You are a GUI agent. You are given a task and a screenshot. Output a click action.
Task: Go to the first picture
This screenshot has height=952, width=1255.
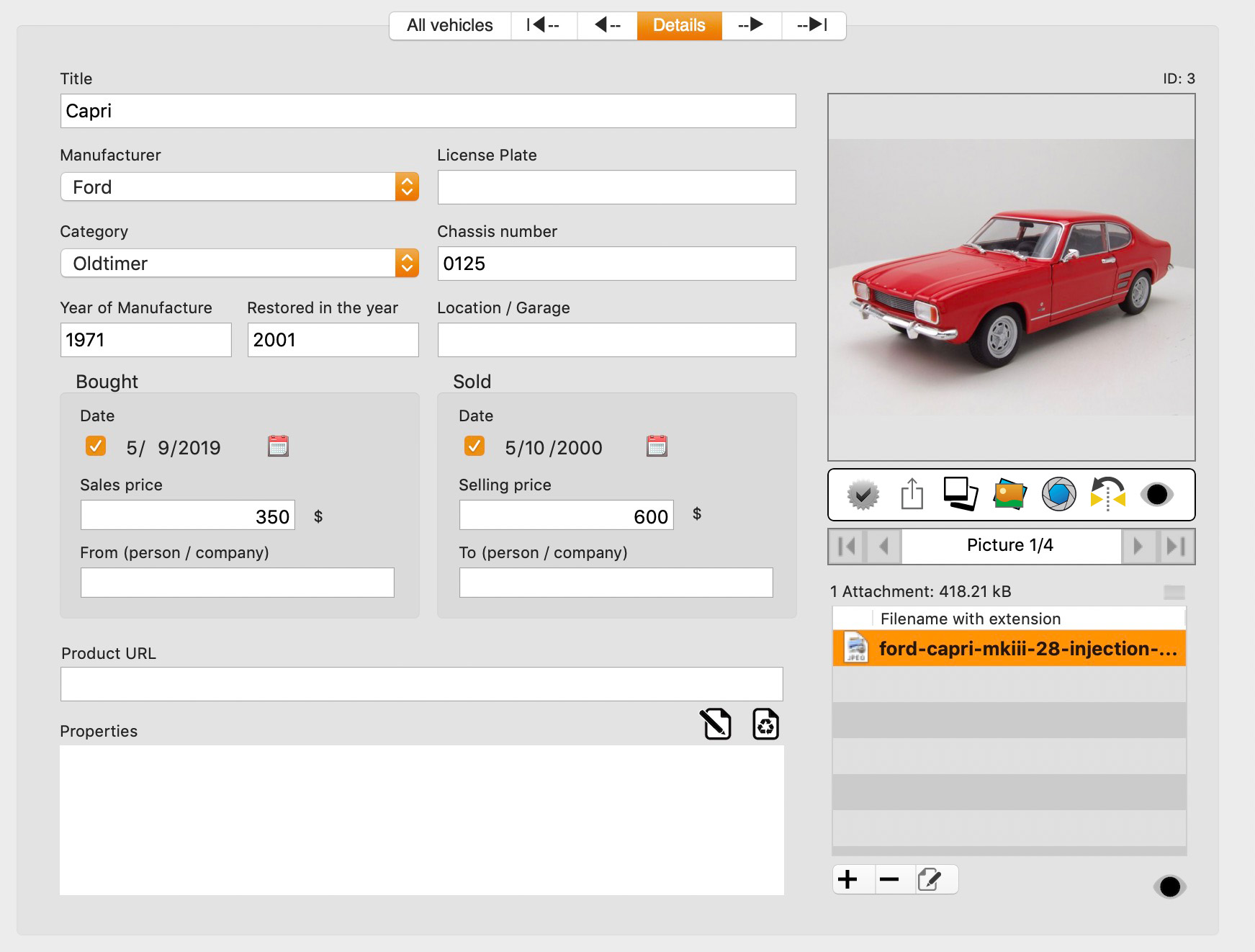pos(847,546)
